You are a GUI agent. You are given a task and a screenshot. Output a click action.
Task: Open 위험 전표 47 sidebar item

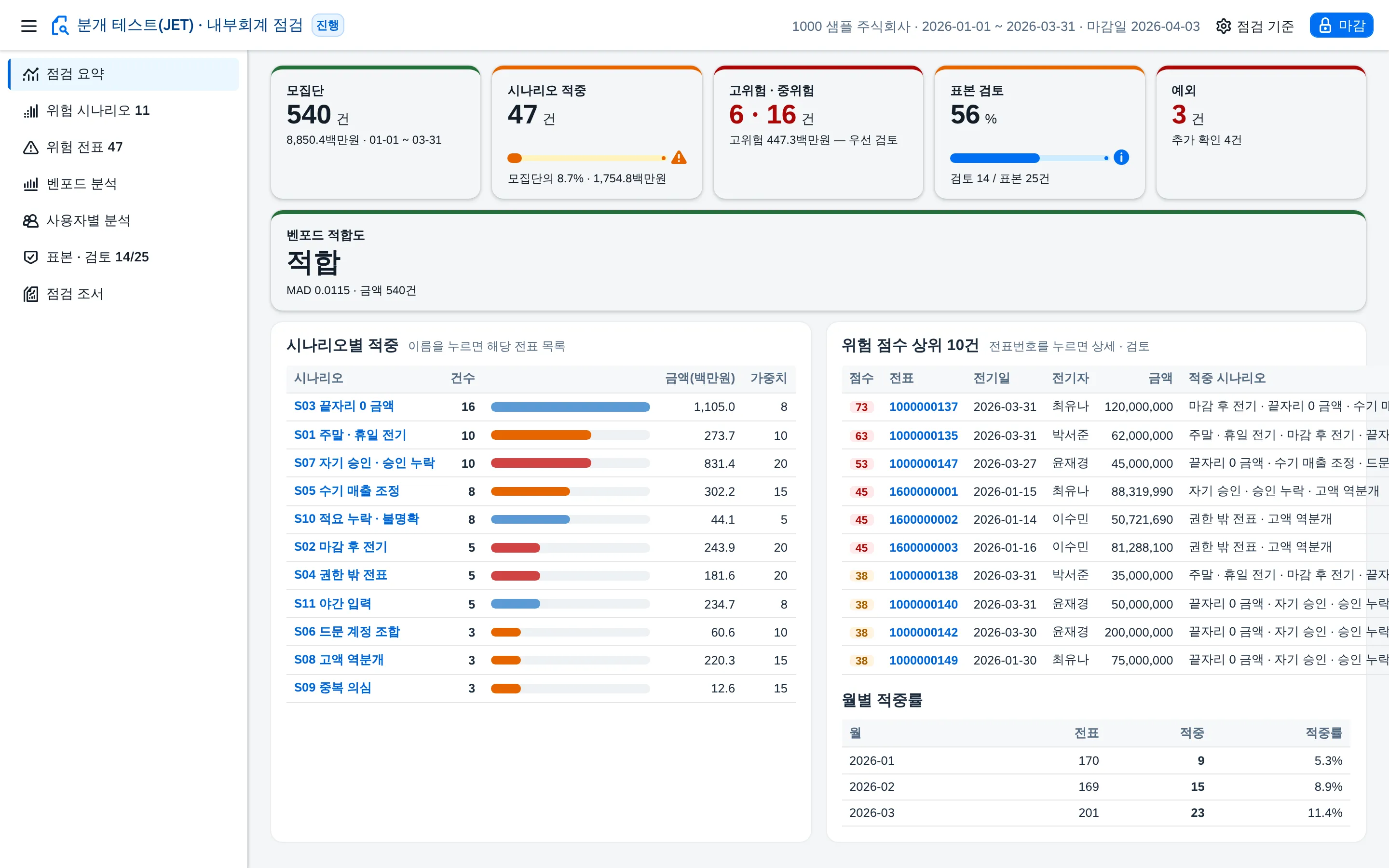(x=123, y=148)
